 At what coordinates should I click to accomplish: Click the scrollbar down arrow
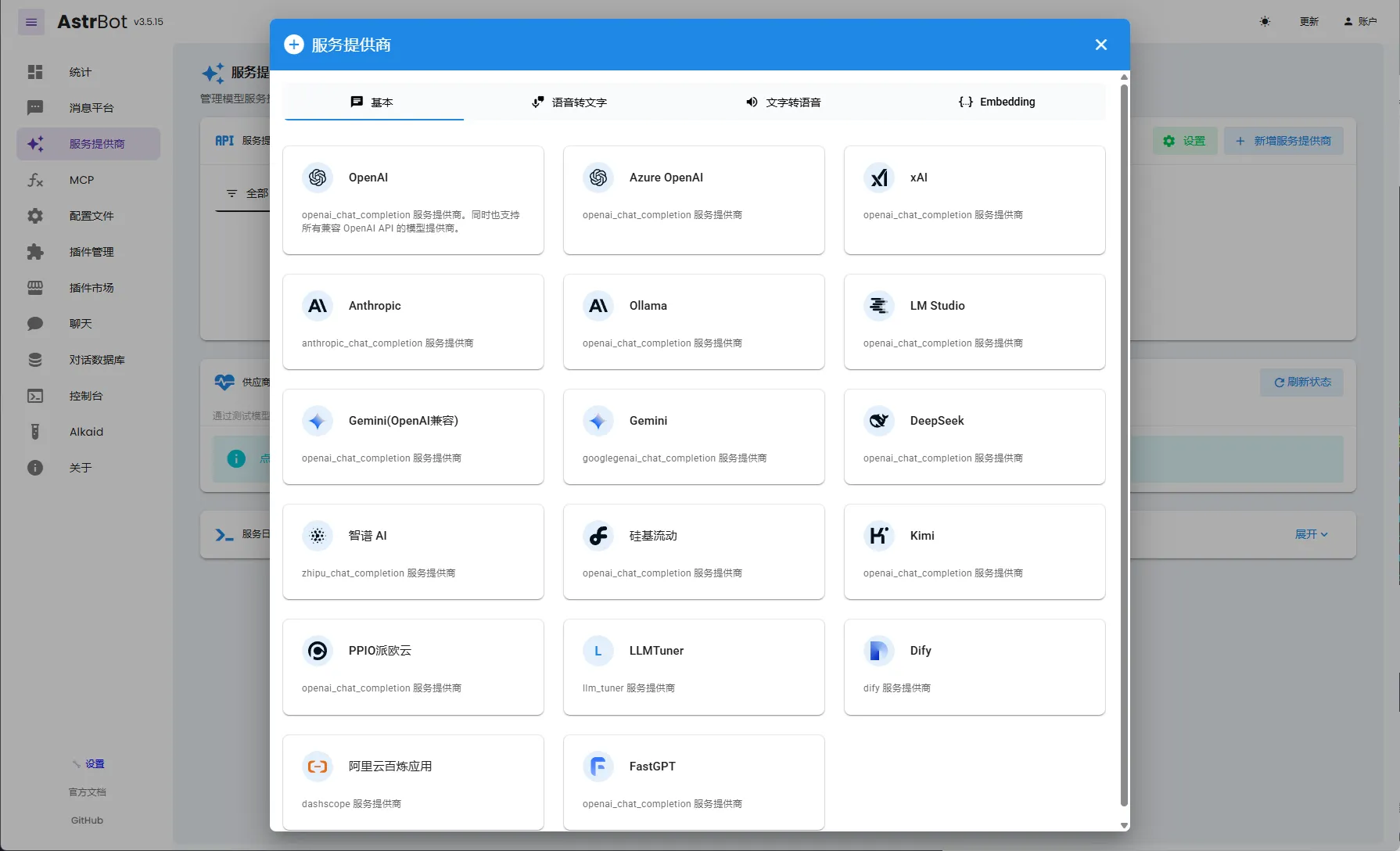coord(1124,825)
